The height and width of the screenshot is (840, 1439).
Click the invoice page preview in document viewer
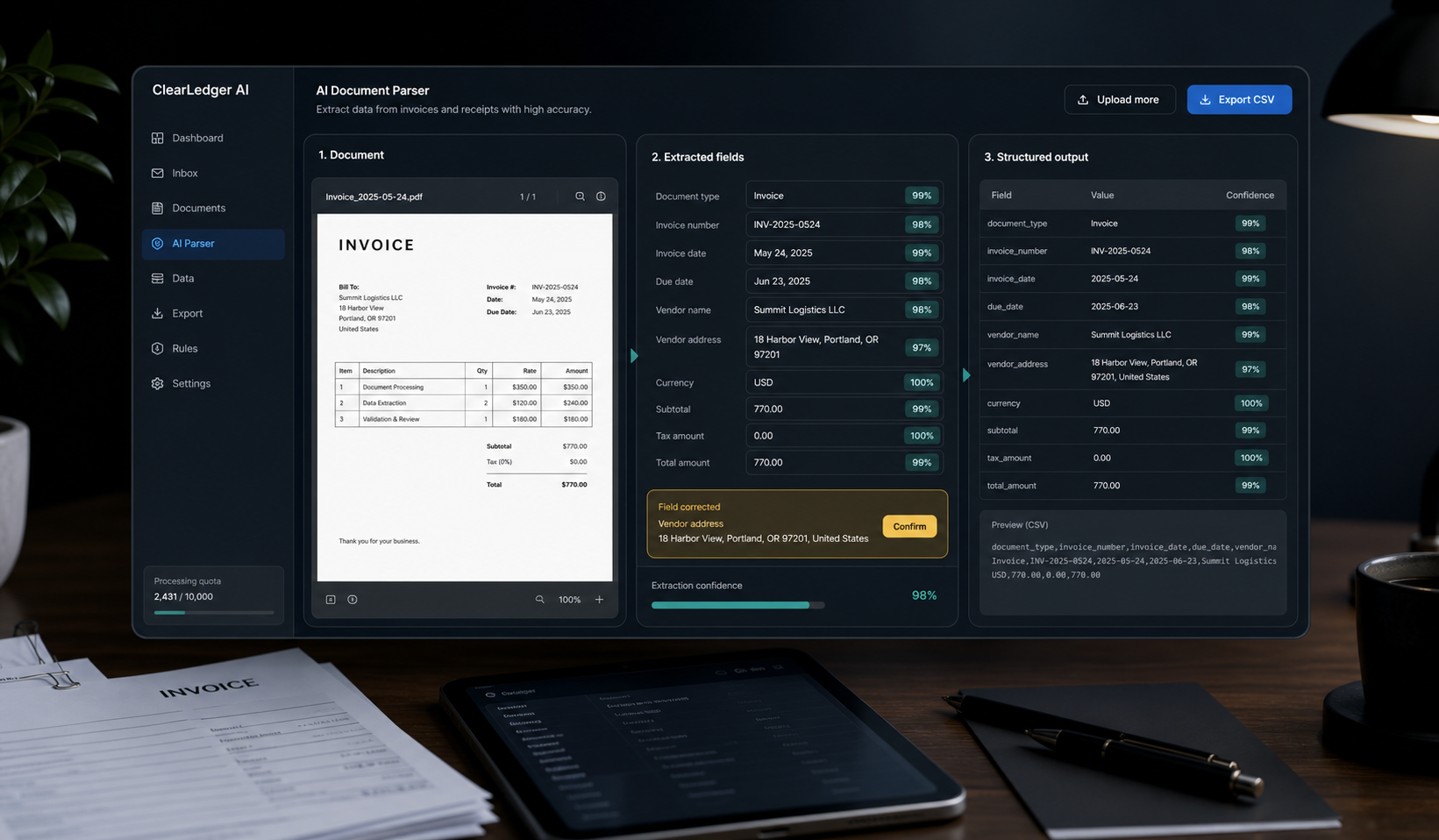465,397
